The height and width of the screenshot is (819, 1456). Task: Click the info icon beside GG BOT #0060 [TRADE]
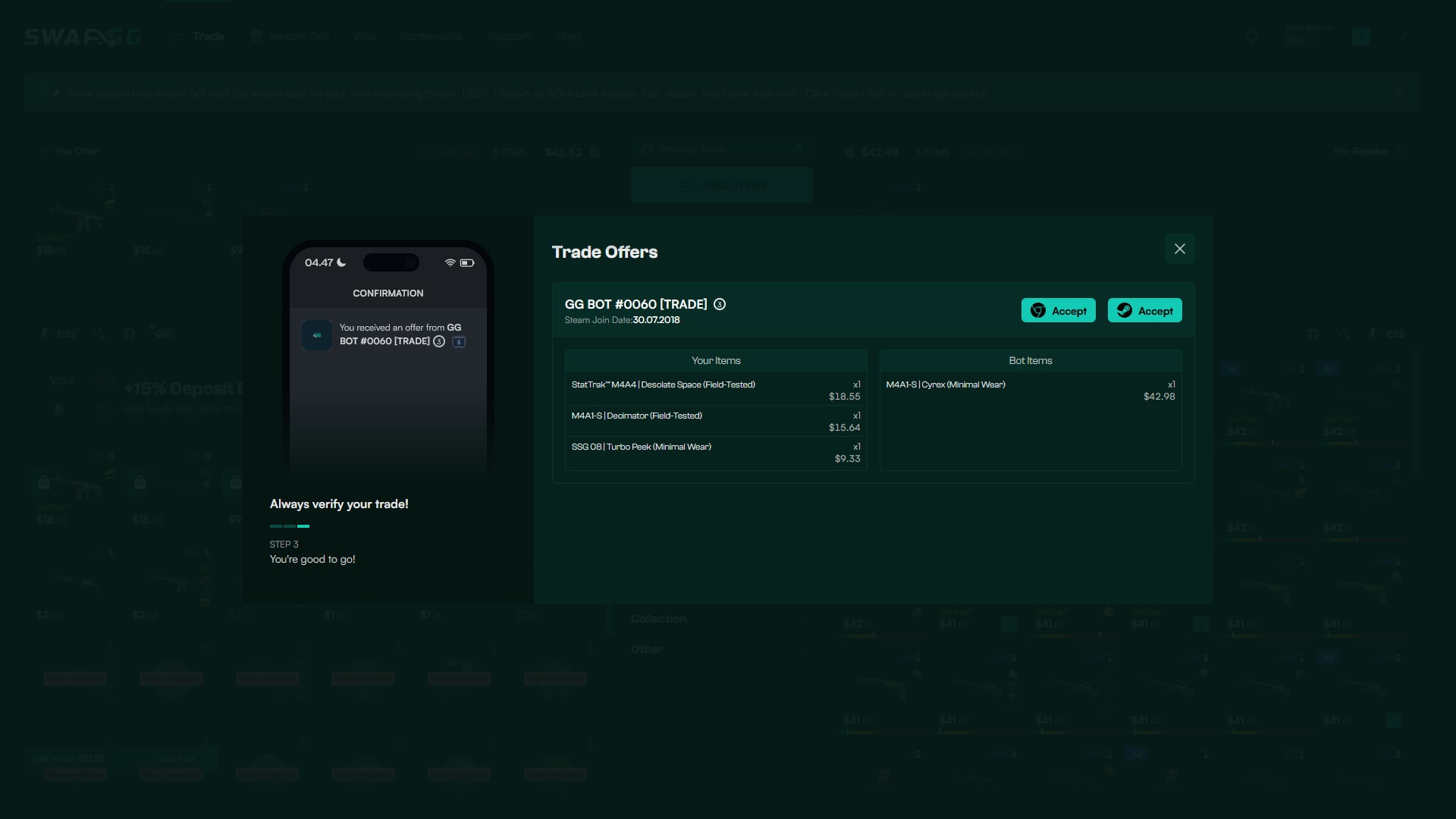coord(719,304)
